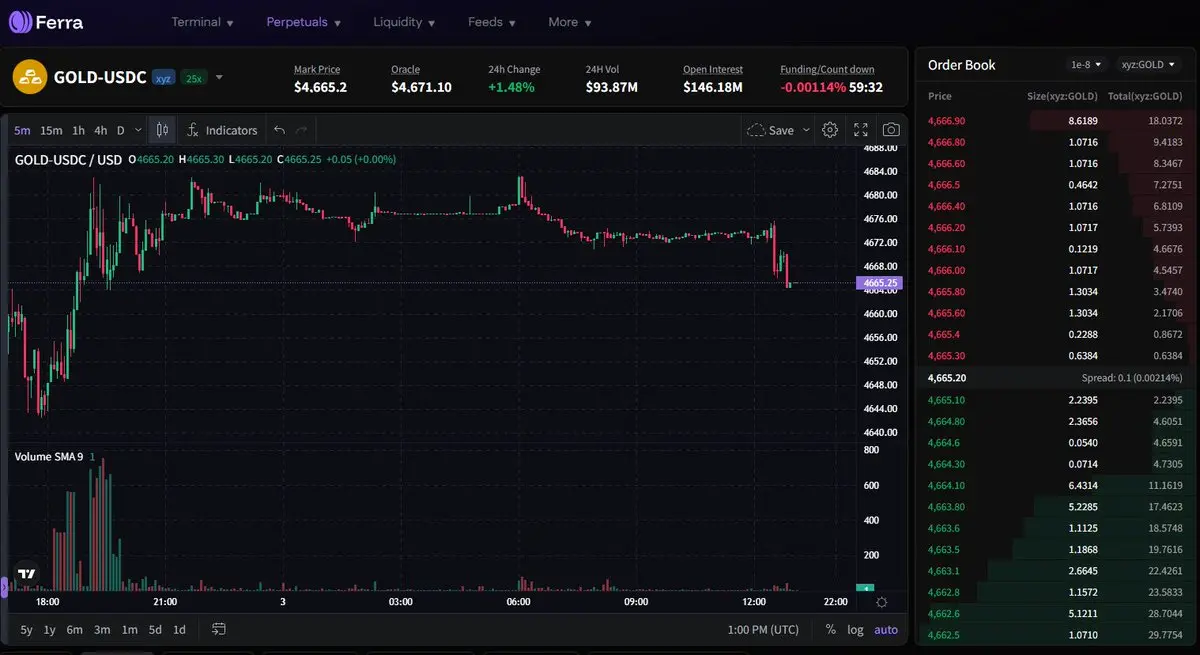1200x655 pixels.
Task: Click the GOLD-USDC / USD chart legend title
Action: coord(68,159)
